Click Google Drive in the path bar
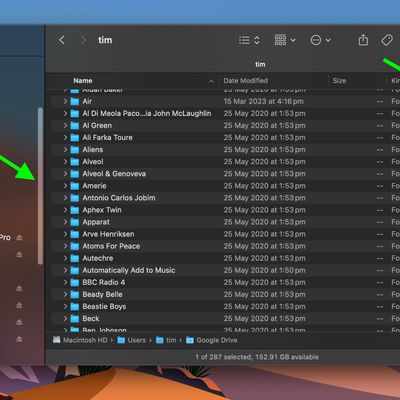 pos(212,340)
